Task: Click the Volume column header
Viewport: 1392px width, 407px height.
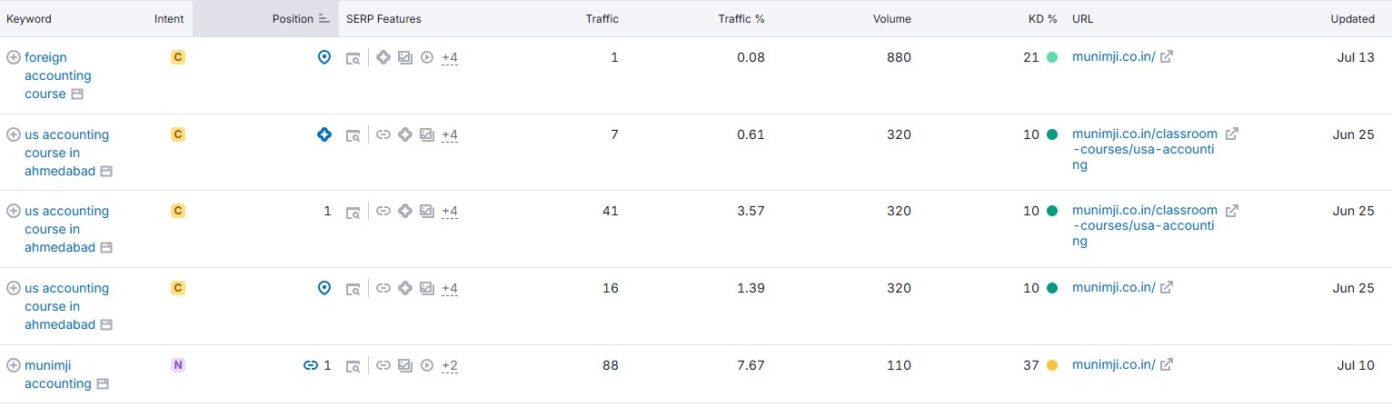Action: coord(891,19)
